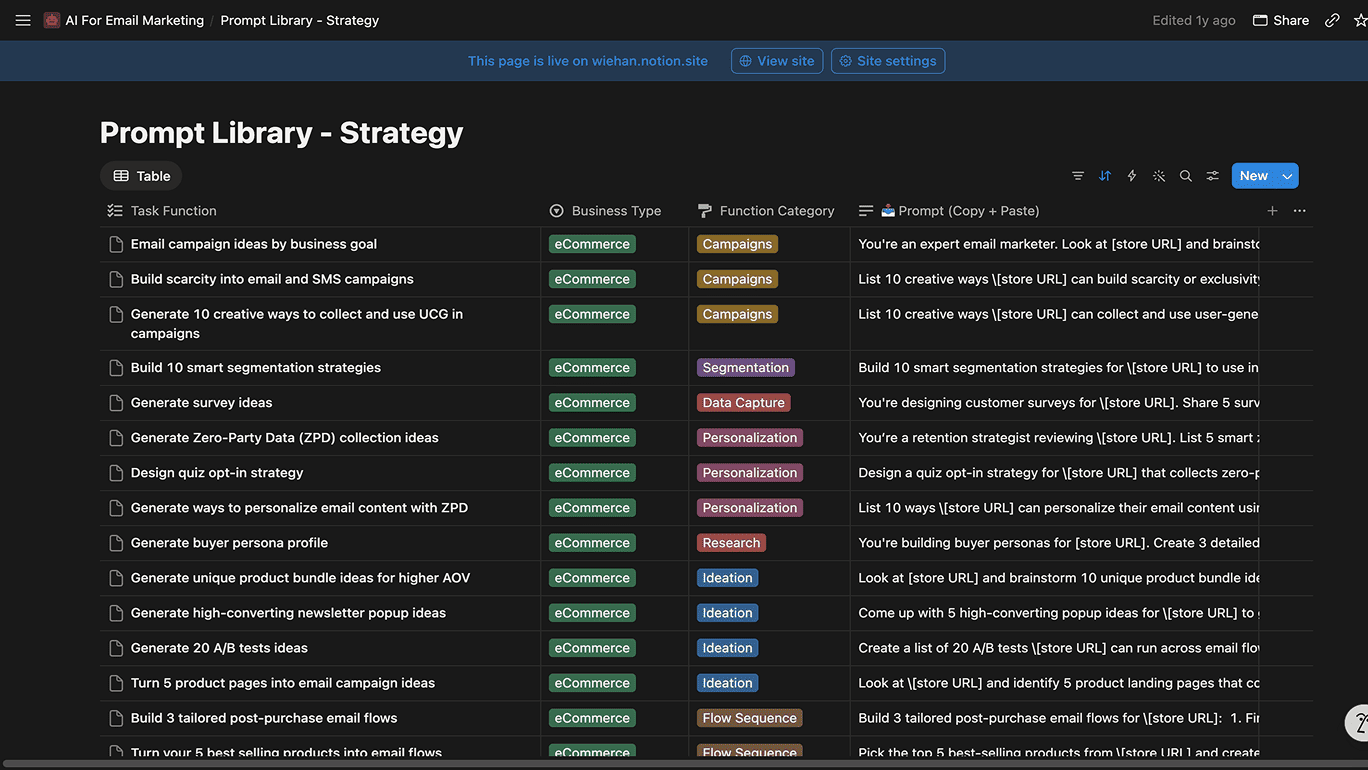This screenshot has height=770, width=1368.
Task: Select the Table view tab
Action: (x=141, y=176)
